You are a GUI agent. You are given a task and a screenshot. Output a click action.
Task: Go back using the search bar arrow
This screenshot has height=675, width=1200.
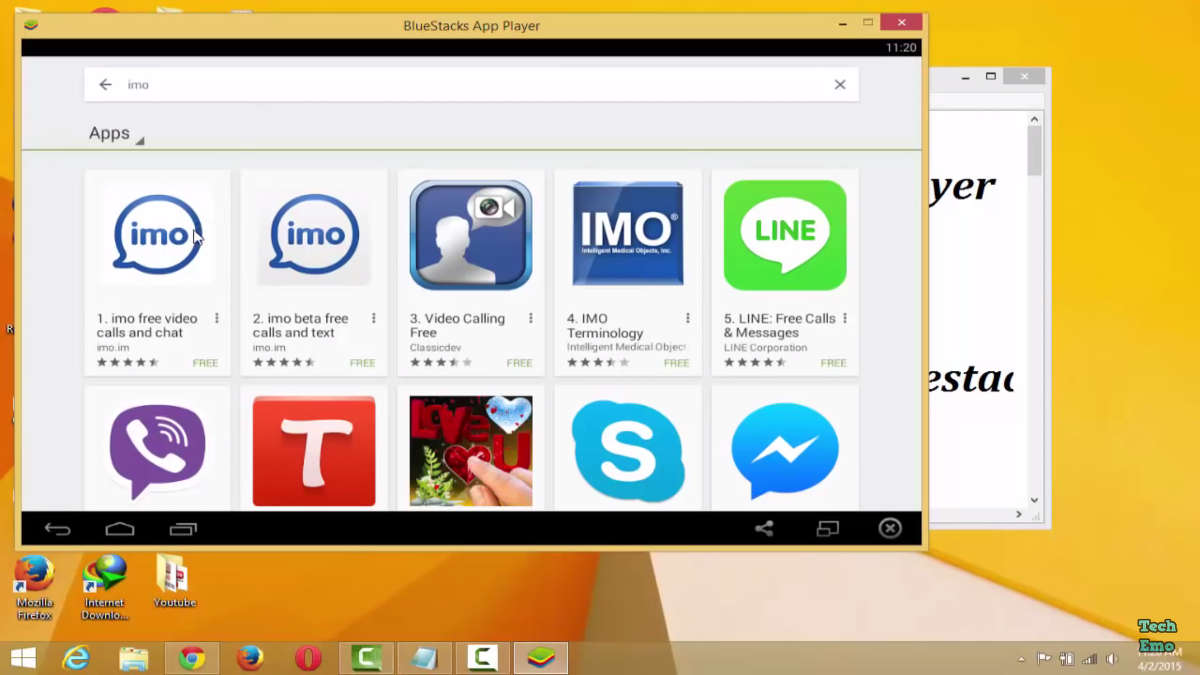tap(105, 85)
